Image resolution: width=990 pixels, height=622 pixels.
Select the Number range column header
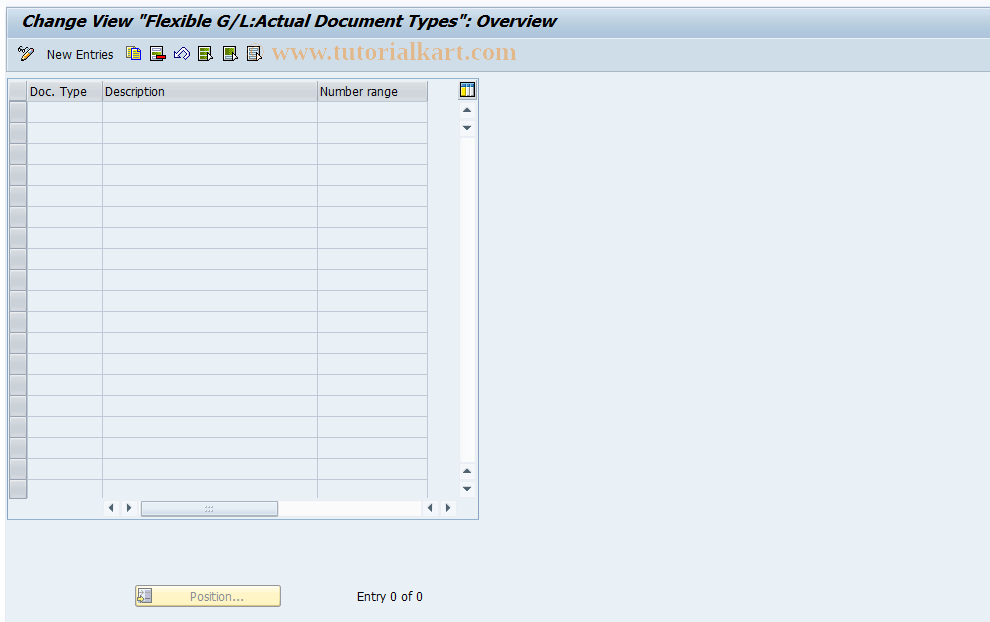pos(373,92)
